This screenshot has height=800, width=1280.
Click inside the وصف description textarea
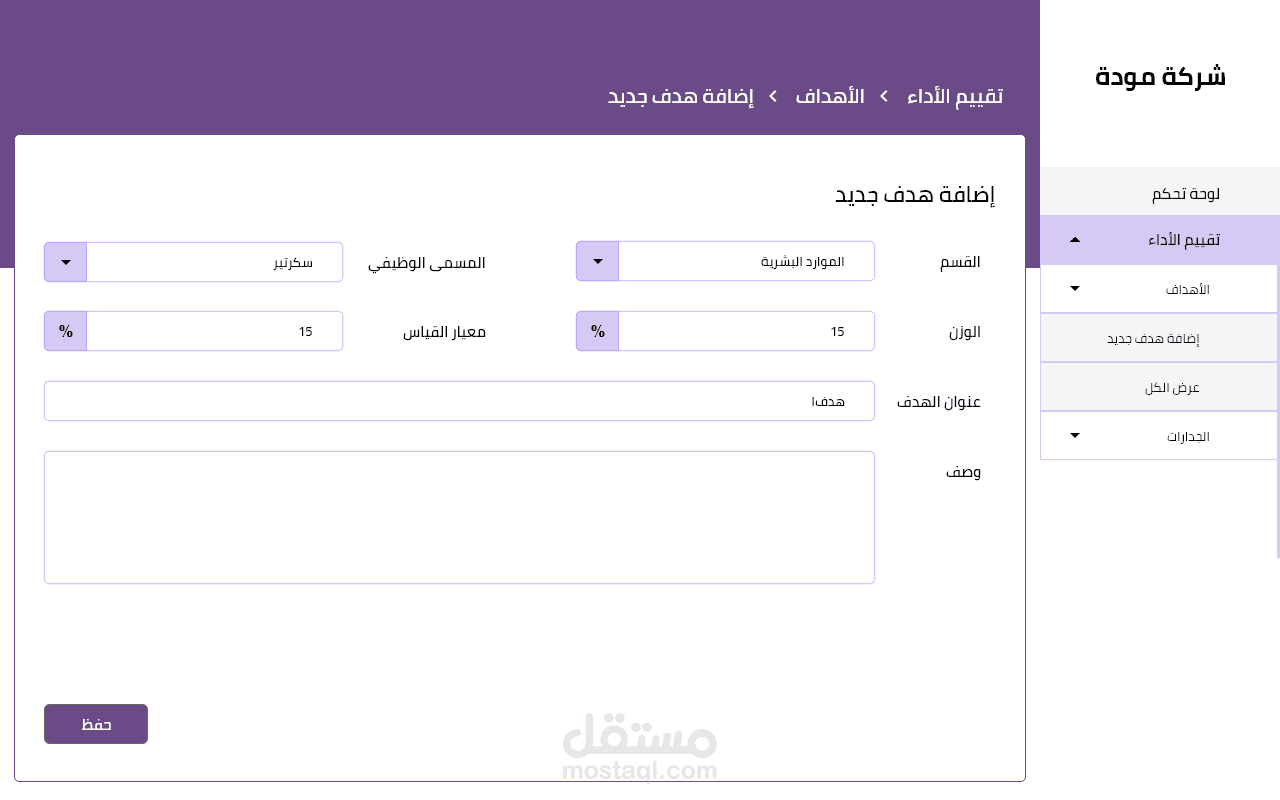459,517
